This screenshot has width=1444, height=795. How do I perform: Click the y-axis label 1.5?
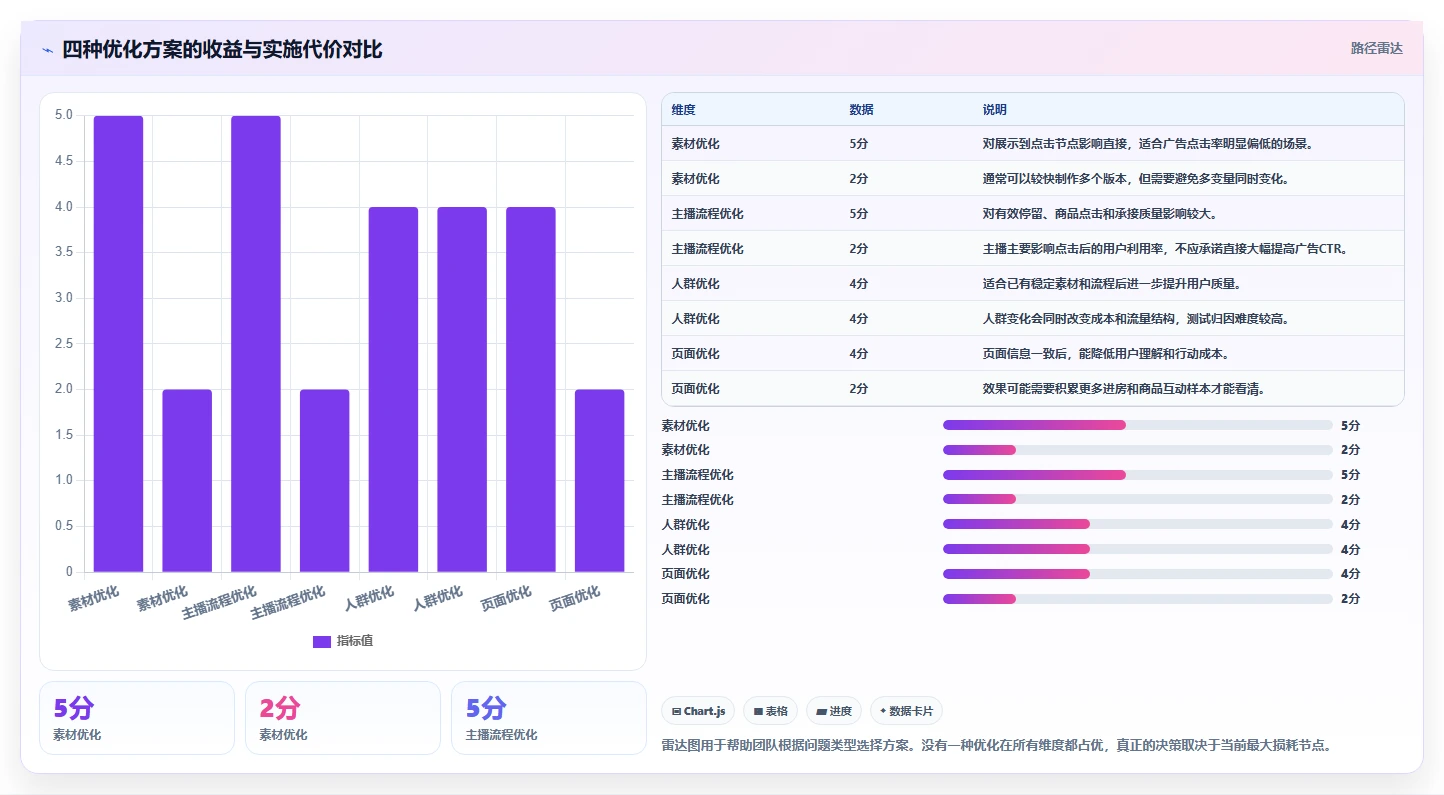63,435
